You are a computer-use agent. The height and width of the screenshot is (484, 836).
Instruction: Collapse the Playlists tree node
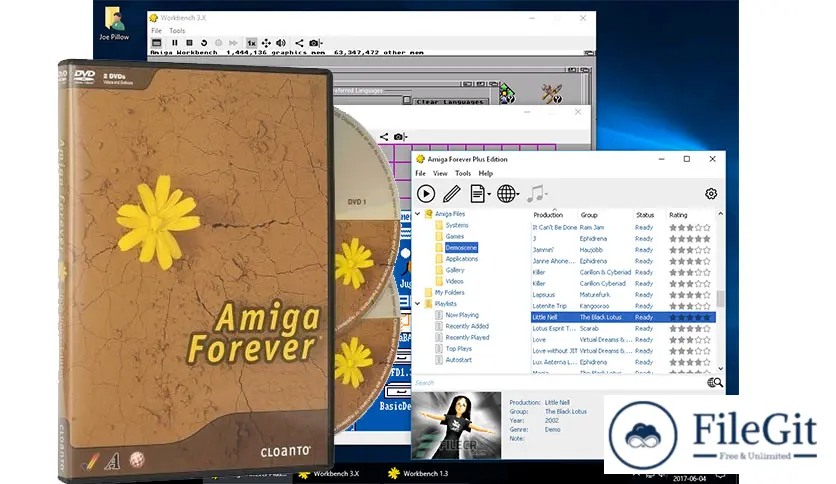pos(418,303)
